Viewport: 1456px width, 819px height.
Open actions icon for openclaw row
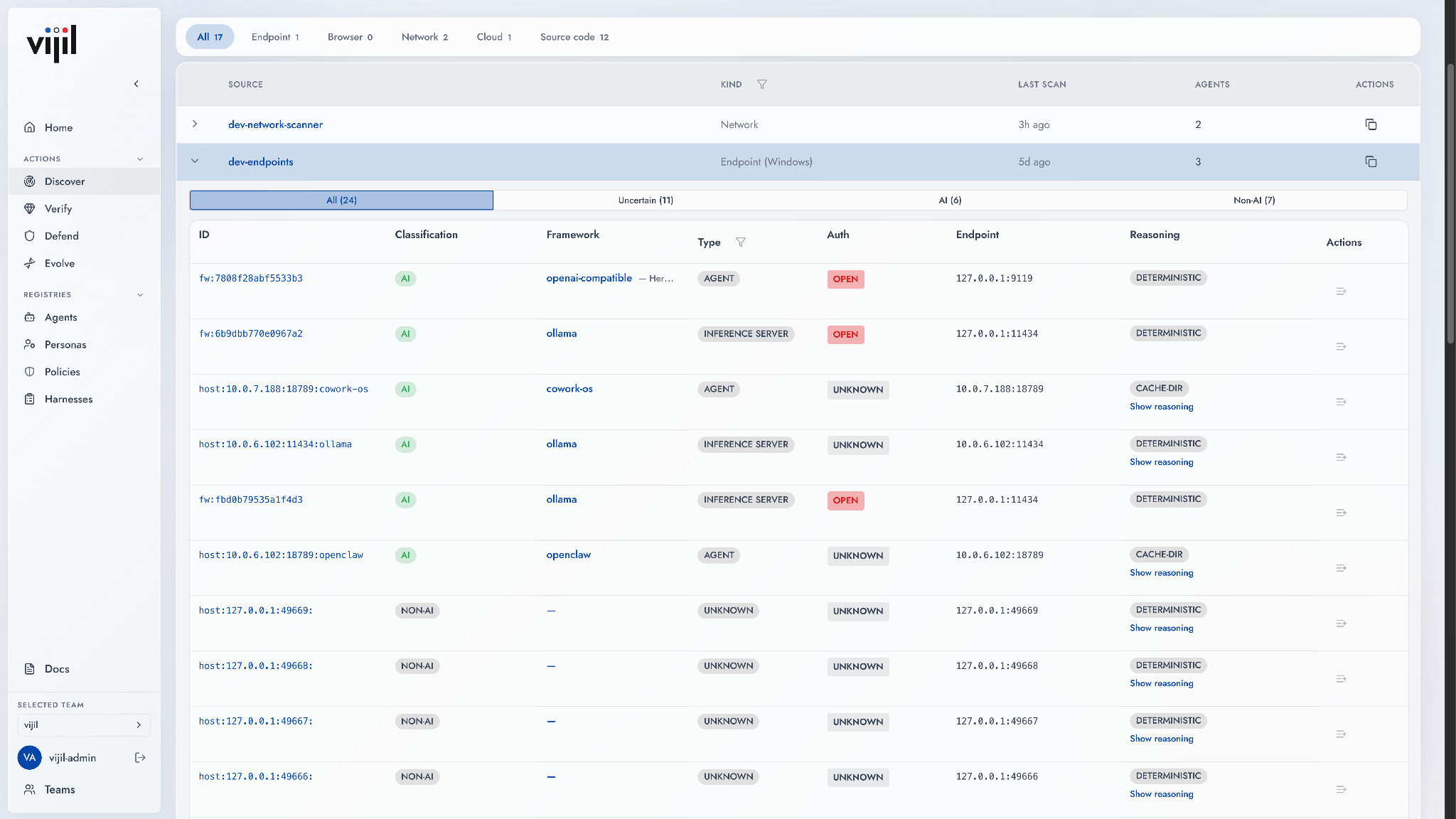pos(1342,568)
